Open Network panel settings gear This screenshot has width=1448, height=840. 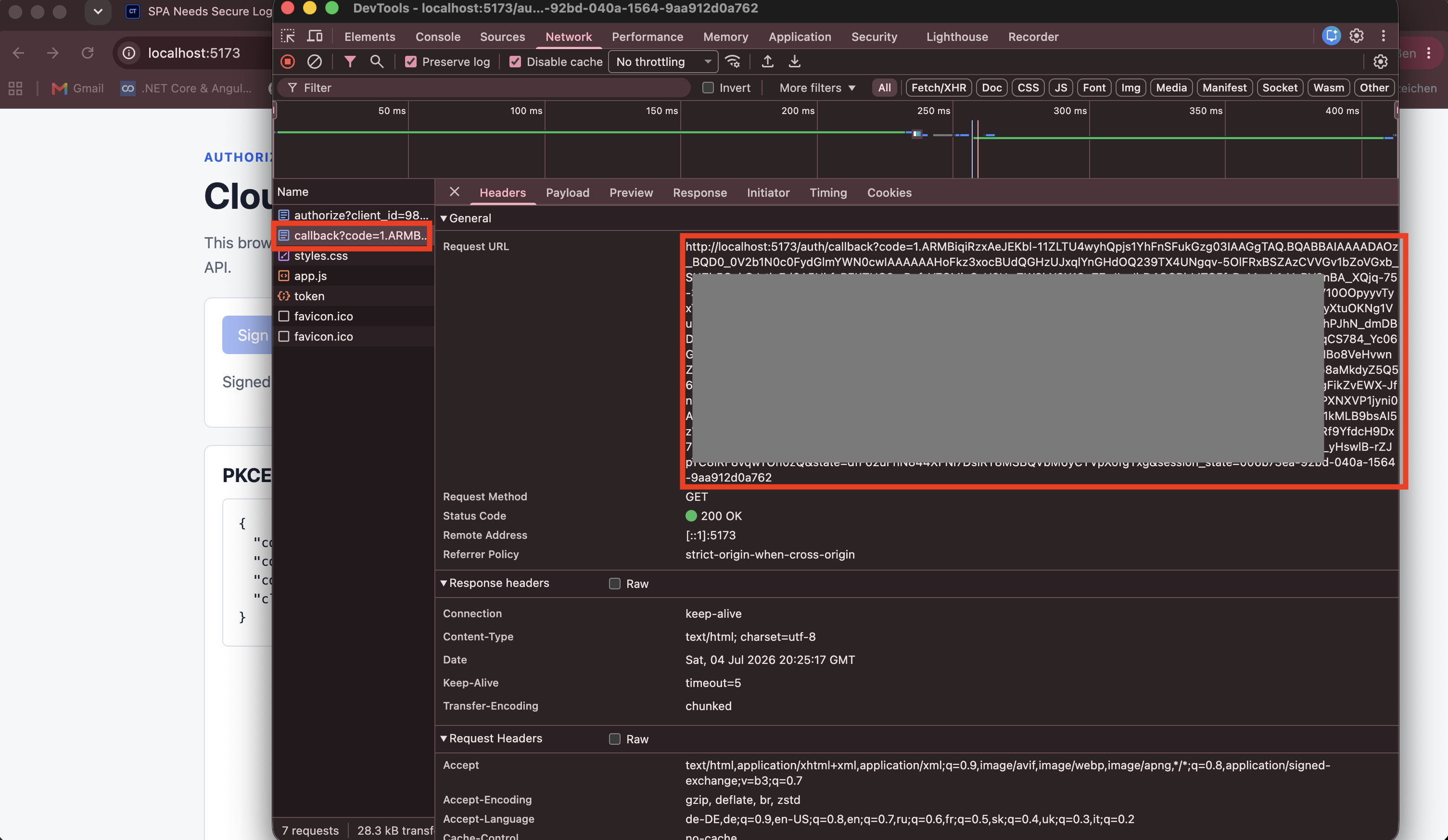[x=1380, y=62]
